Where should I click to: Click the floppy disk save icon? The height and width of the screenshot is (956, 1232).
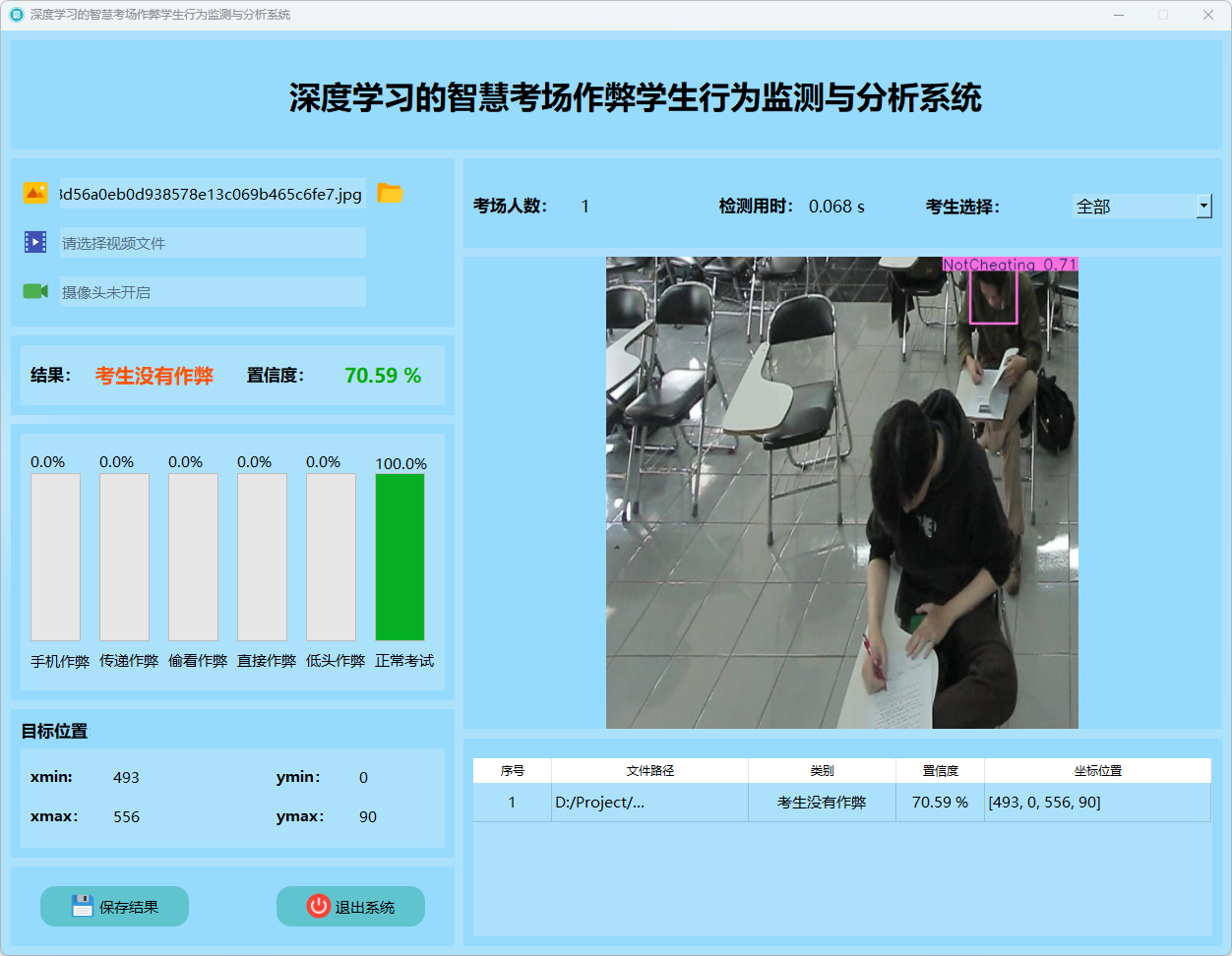point(83,906)
